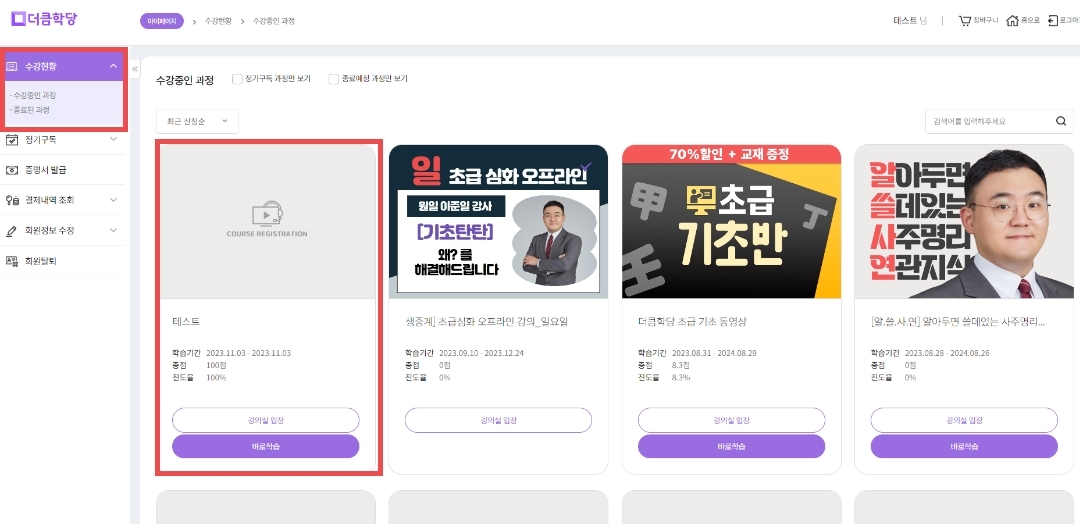Image resolution: width=1080 pixels, height=525 pixels.
Task: Click the 증명서 발급 certificate icon
Action: coord(12,170)
